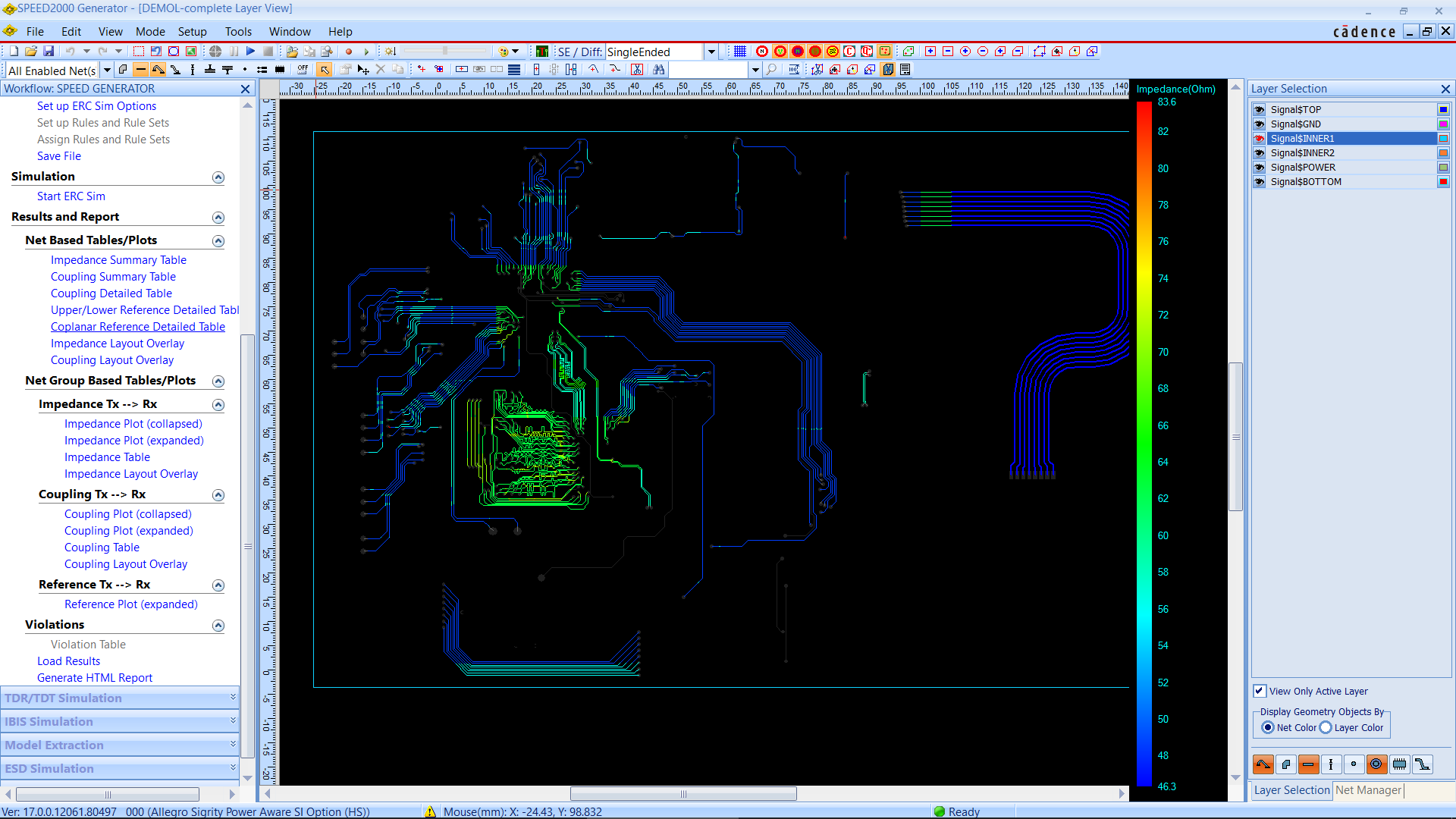The image size is (1456, 819).
Task: Open the Tools menu
Action: [238, 32]
